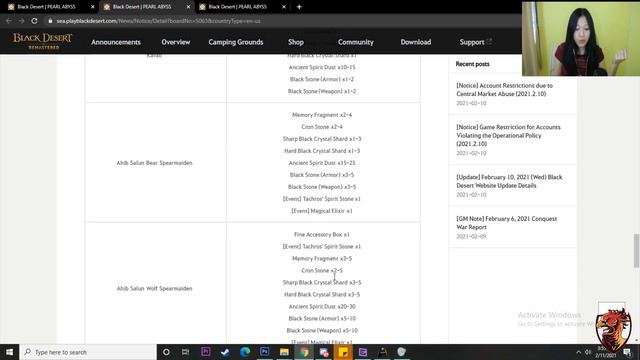Open File Explorer from the taskbar
The height and width of the screenshot is (360, 640).
click(x=284, y=352)
